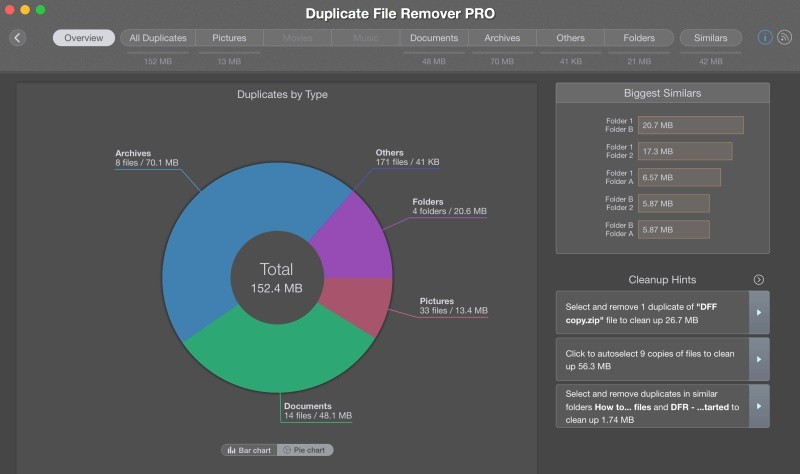Viewport: 800px width, 474px height.
Task: Open the info icon in the toolbar
Action: pos(764,37)
